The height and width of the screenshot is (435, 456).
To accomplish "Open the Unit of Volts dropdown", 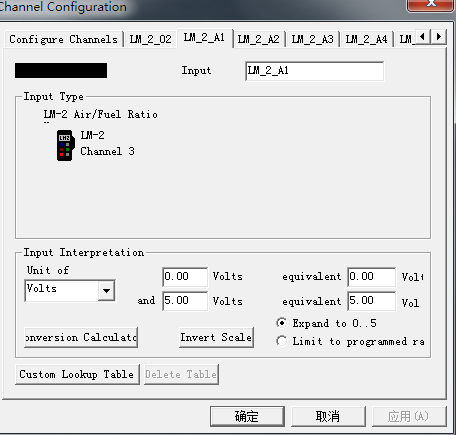I will pyautogui.click(x=107, y=291).
